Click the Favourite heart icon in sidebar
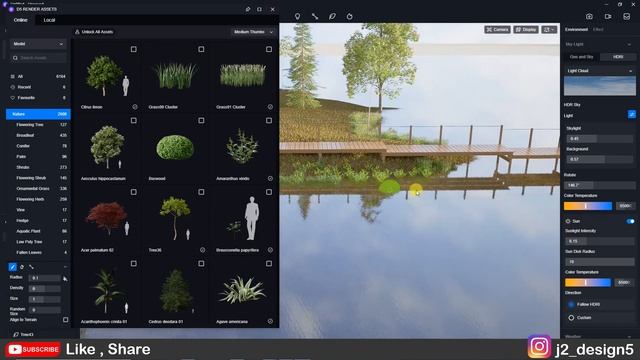The width and height of the screenshot is (640, 360). coord(13,98)
